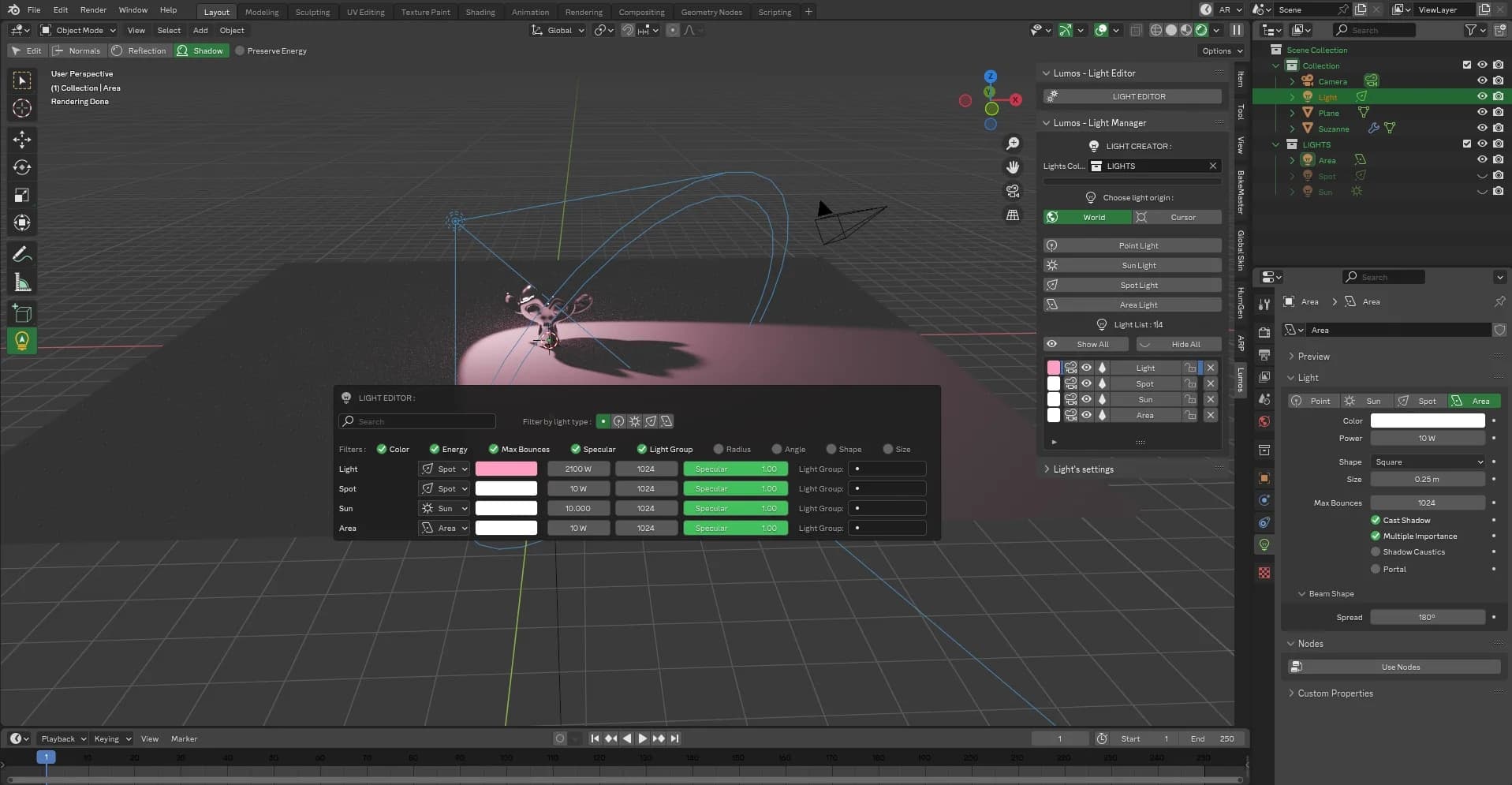Image resolution: width=1512 pixels, height=785 pixels.
Task: Toggle Energy filter checkbox
Action: (434, 449)
